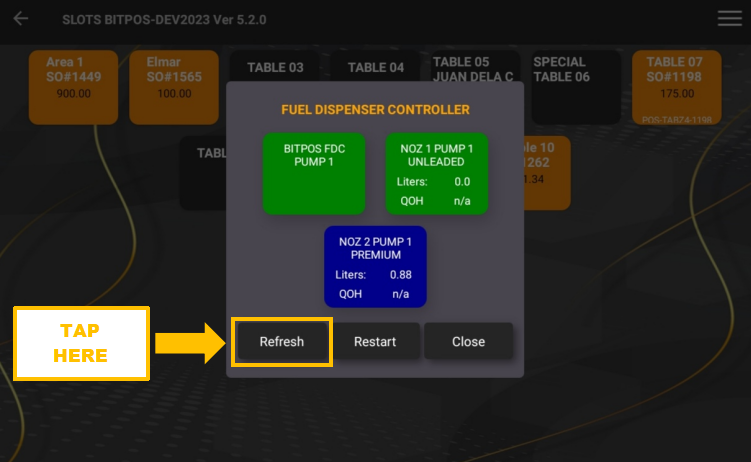Choose the TABLE 04 tile
The image size is (751, 462).
click(x=376, y=67)
